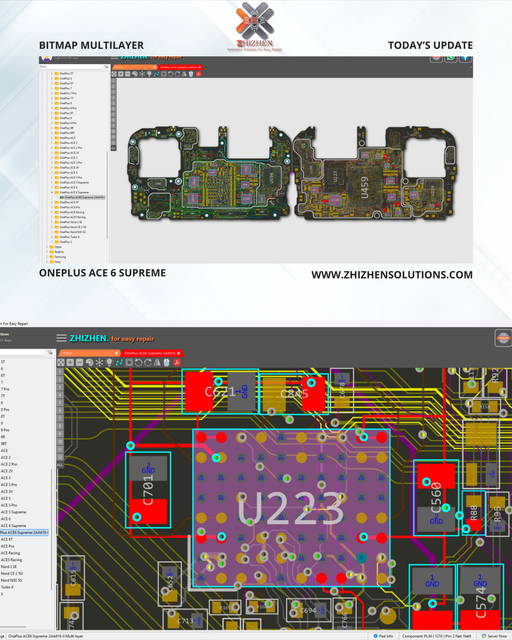Screen dimensions: 512x640
Task: Toggle layer 5 in the layer strip
Action: pyautogui.click(x=60, y=403)
